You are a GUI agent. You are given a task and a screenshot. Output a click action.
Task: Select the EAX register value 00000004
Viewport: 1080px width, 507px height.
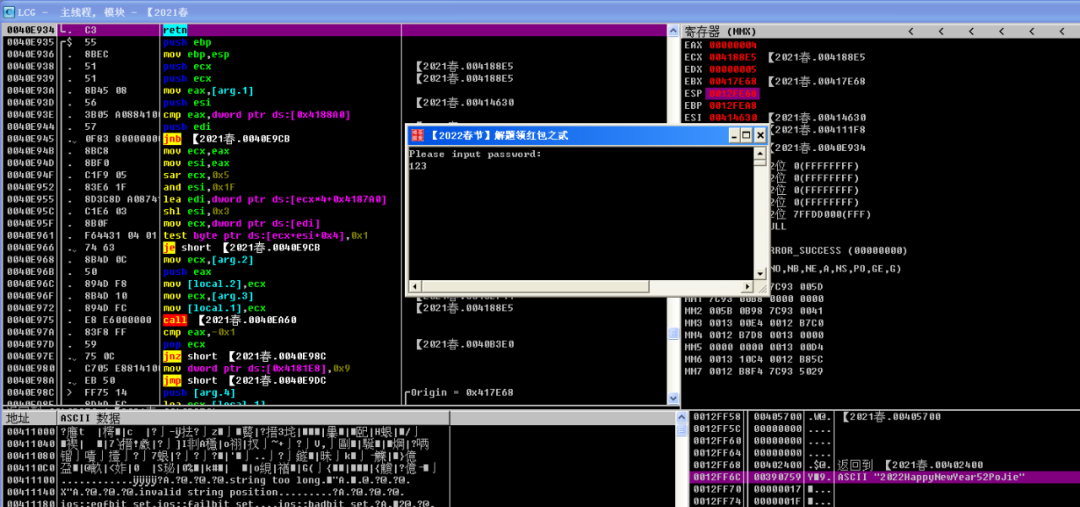(x=733, y=45)
